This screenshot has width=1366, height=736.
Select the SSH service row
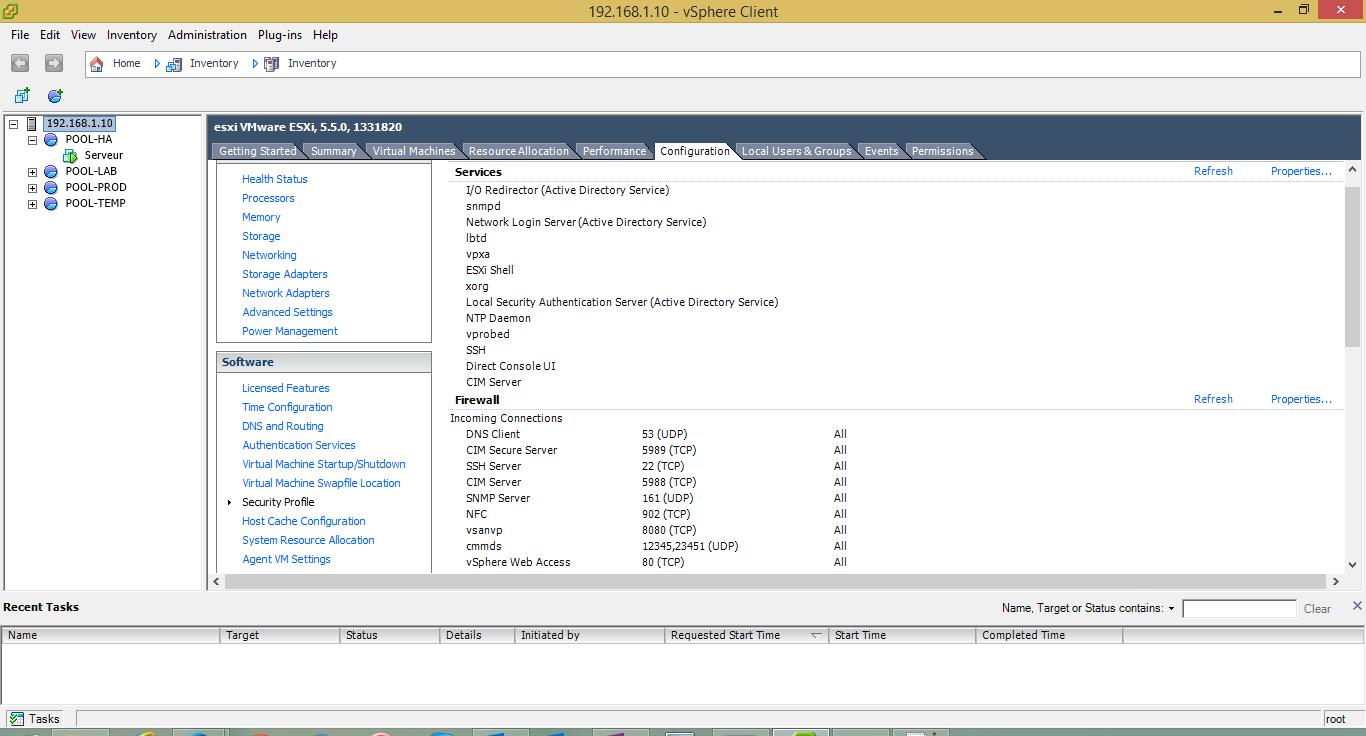(x=476, y=350)
